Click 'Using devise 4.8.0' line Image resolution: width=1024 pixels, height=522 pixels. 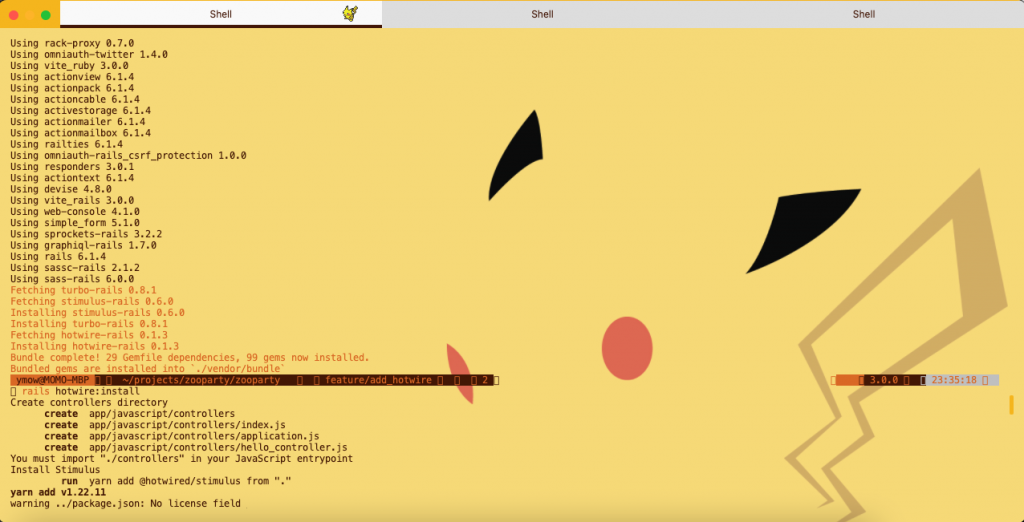[61, 189]
